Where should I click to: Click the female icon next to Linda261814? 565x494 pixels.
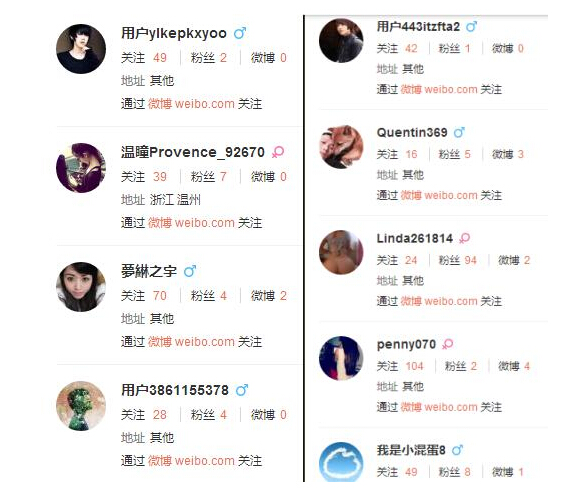point(464,238)
